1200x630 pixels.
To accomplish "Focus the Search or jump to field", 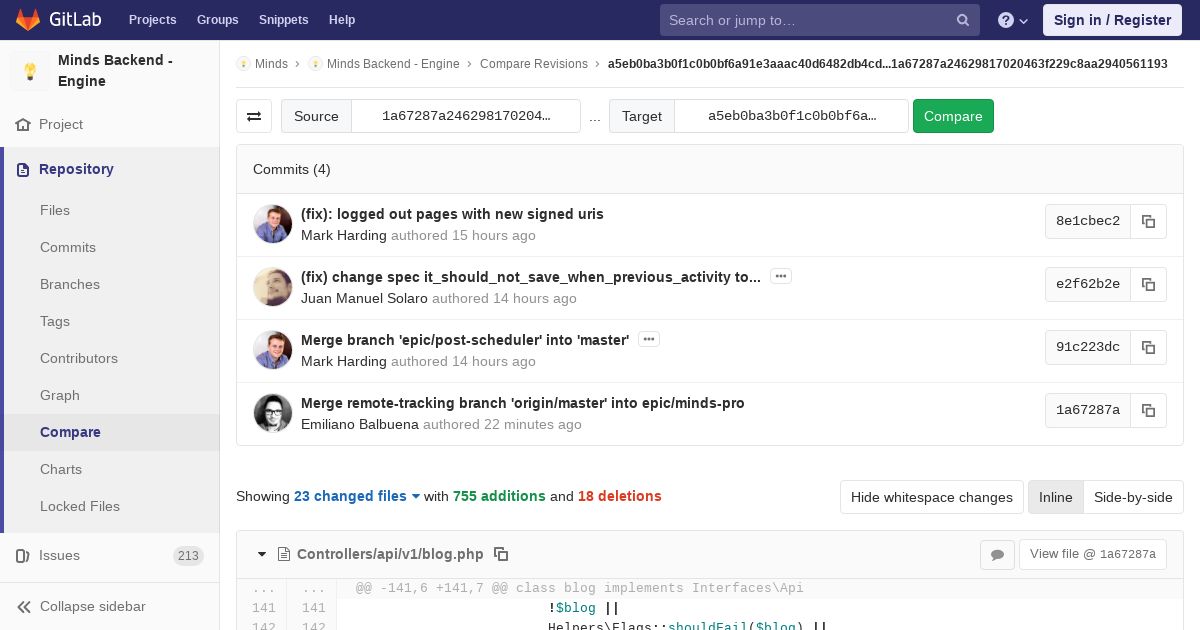I will [x=805, y=20].
